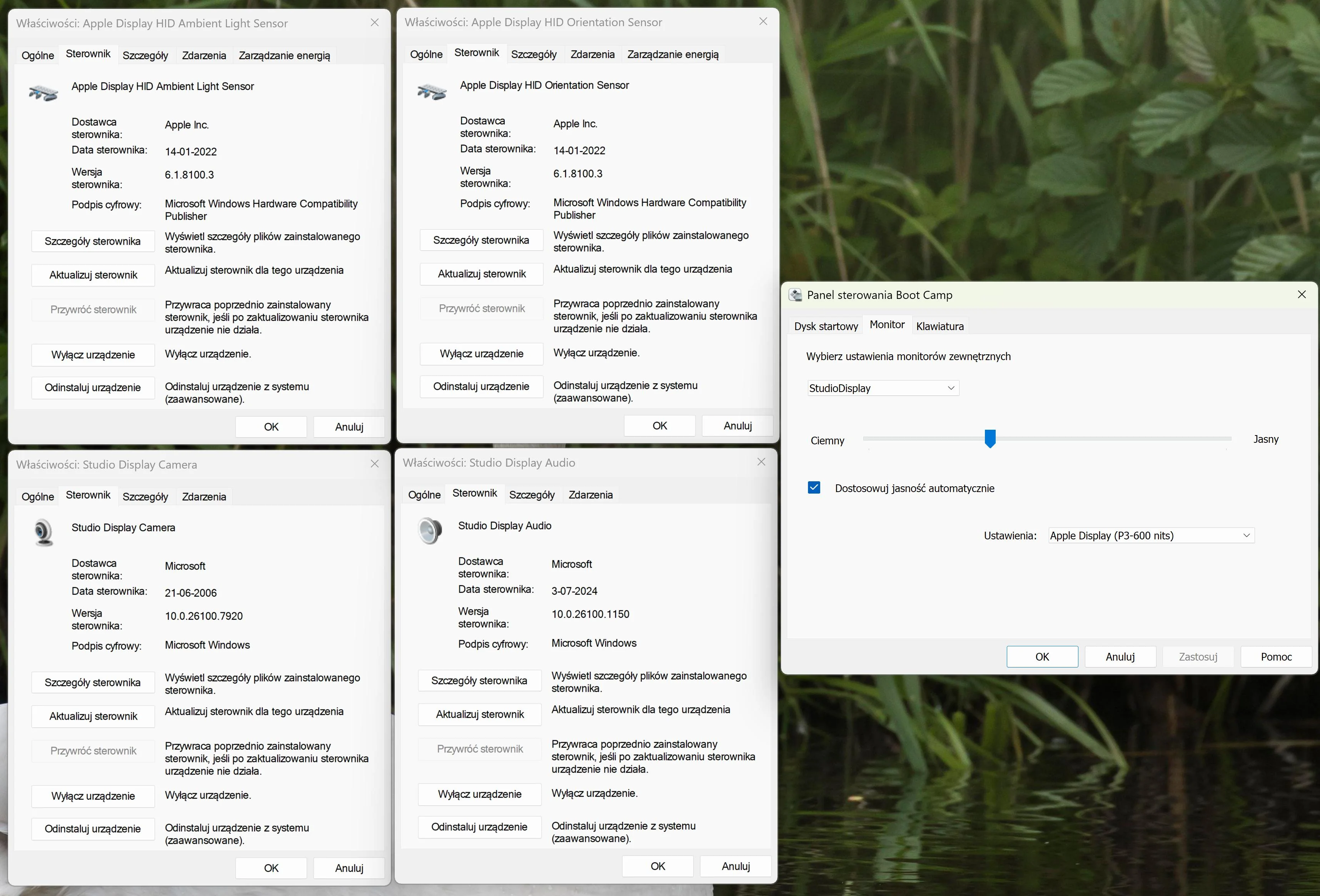
Task: Confirm OK in Ambient Light Sensor window
Action: click(271, 426)
